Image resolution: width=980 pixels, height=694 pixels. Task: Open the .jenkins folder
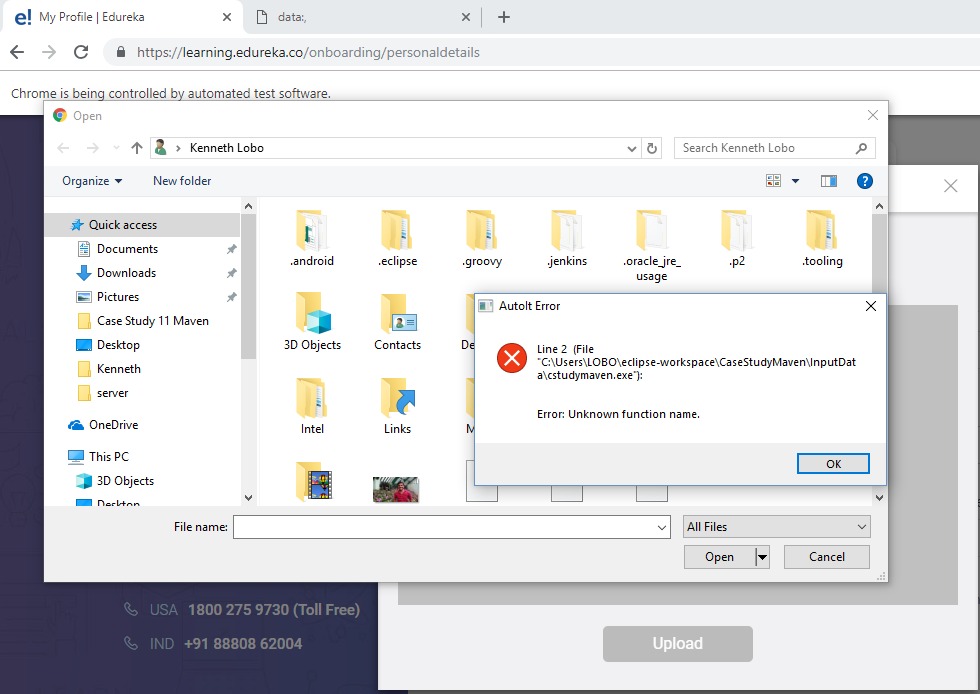click(567, 239)
